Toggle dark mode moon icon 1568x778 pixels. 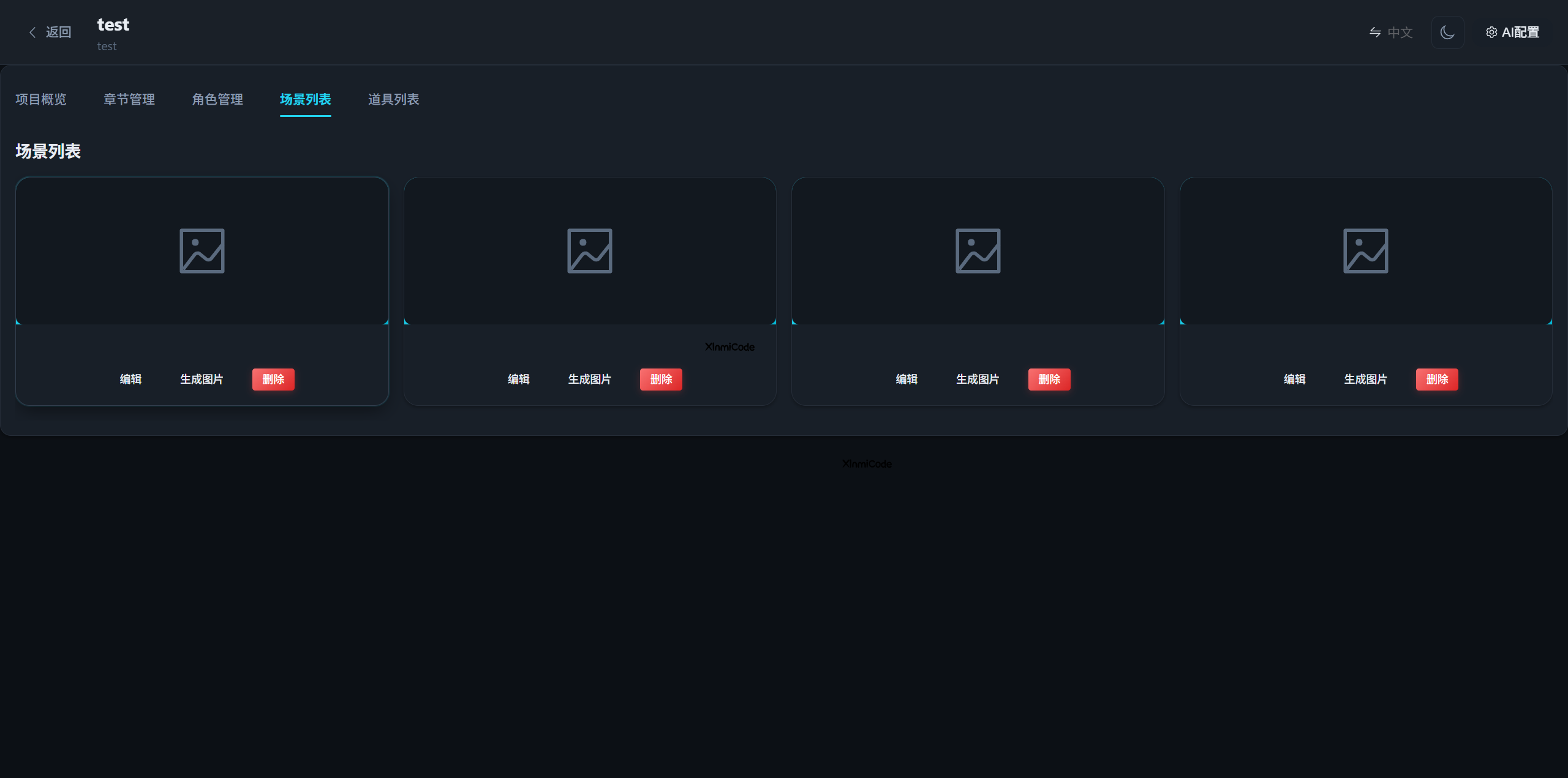pyautogui.click(x=1447, y=32)
